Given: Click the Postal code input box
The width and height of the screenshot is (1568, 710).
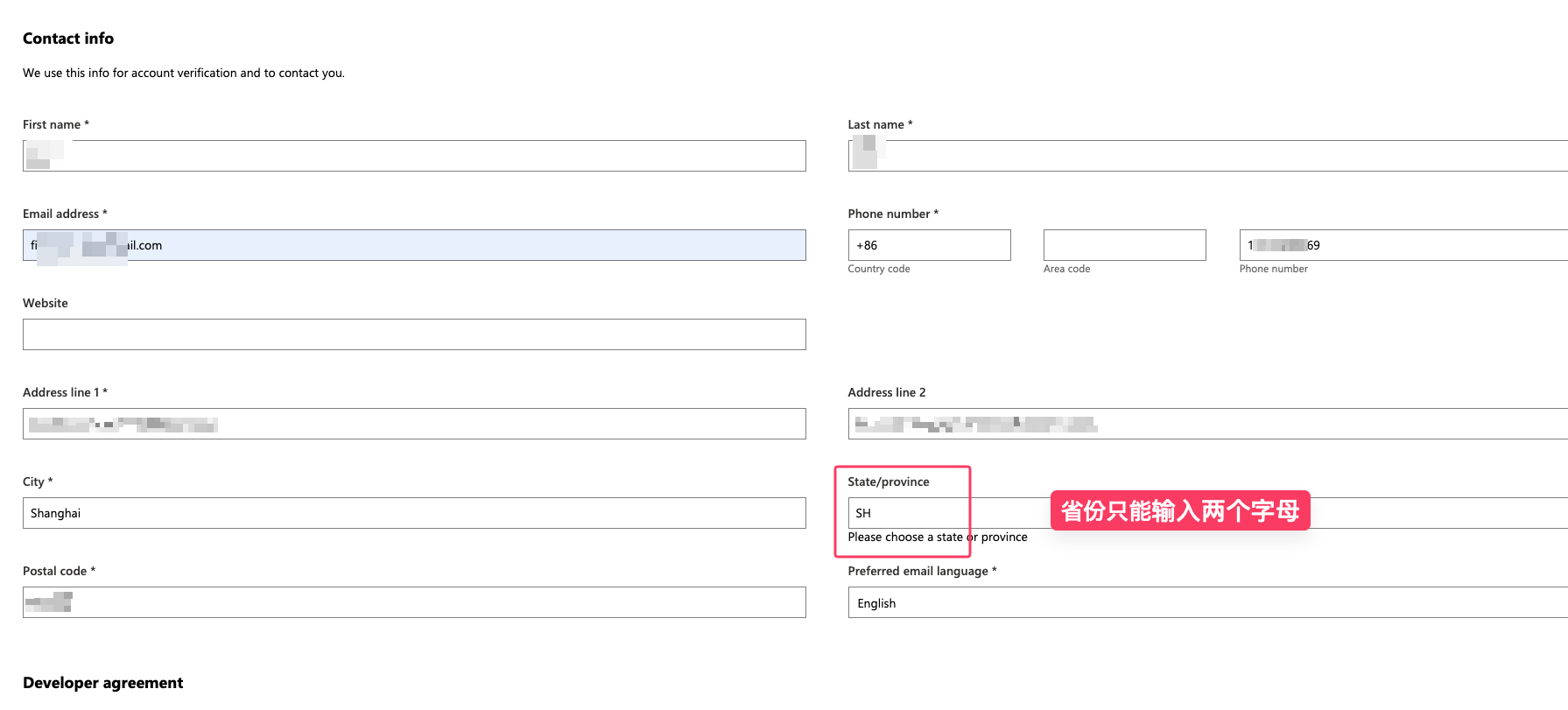Looking at the screenshot, I should 413,602.
